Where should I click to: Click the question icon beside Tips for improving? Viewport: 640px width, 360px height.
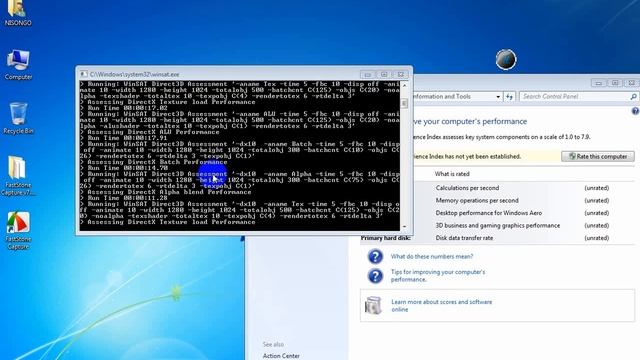click(375, 276)
